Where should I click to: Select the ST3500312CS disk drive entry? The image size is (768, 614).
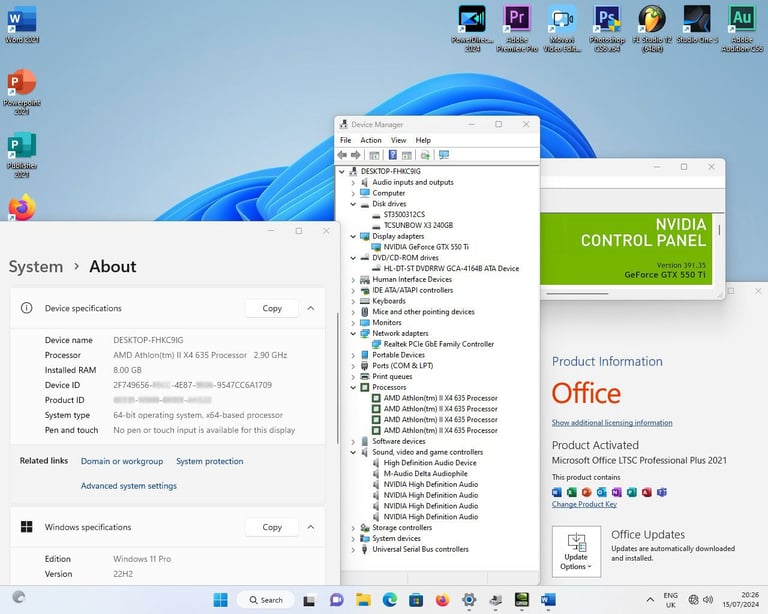click(x=404, y=215)
